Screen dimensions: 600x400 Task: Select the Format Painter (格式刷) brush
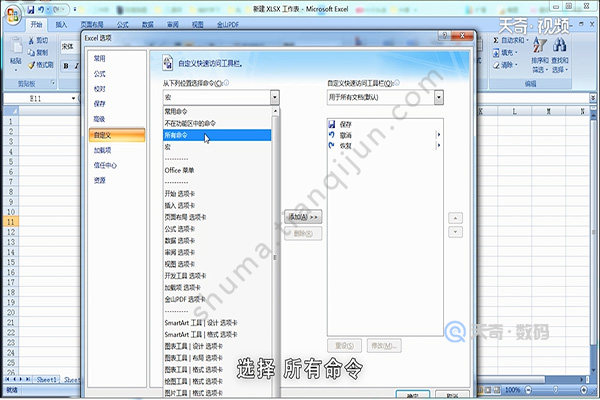(31, 65)
